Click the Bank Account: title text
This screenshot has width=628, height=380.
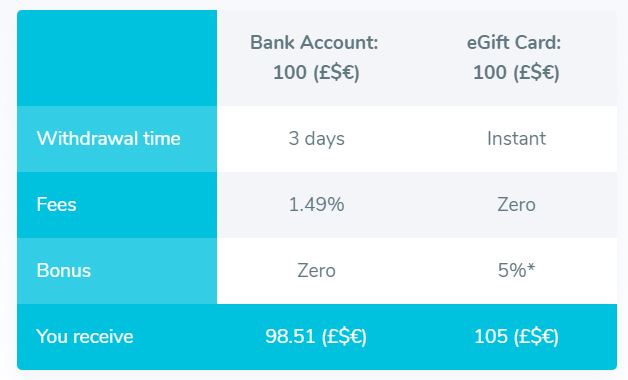[x=314, y=42]
